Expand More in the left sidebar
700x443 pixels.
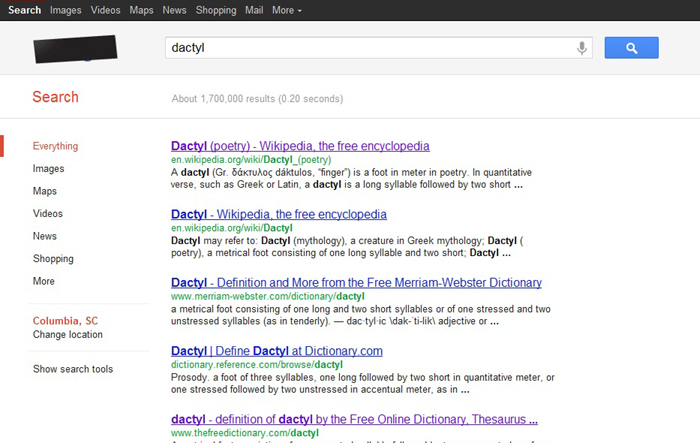click(x=44, y=281)
